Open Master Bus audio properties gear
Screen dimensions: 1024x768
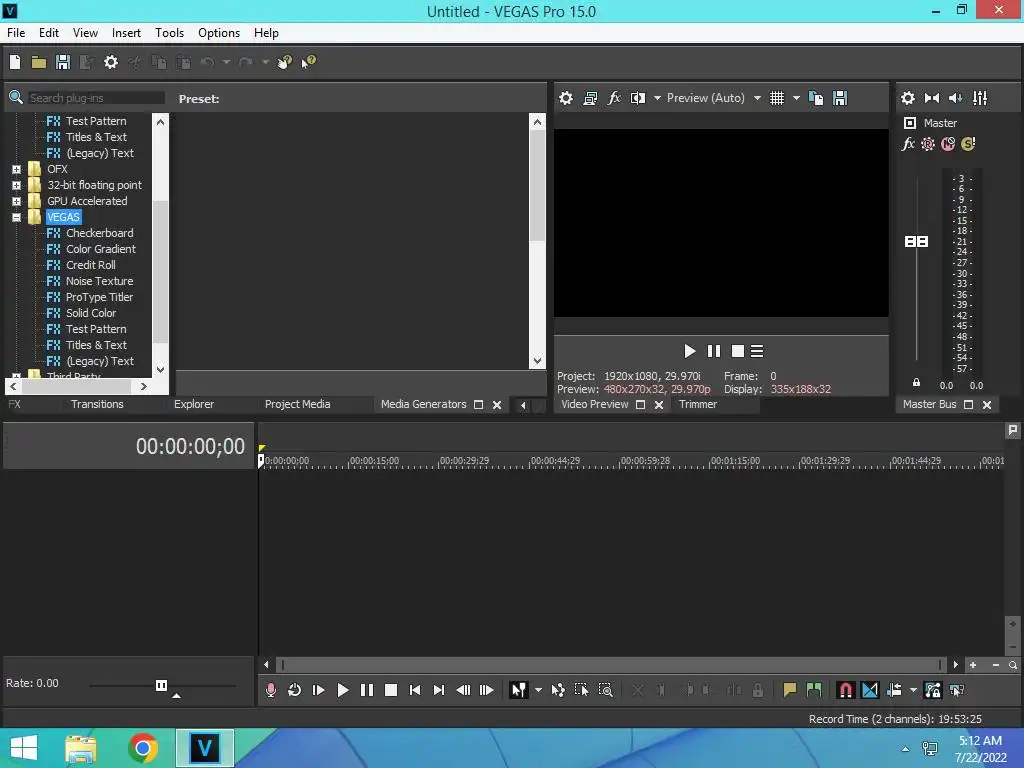(x=908, y=98)
